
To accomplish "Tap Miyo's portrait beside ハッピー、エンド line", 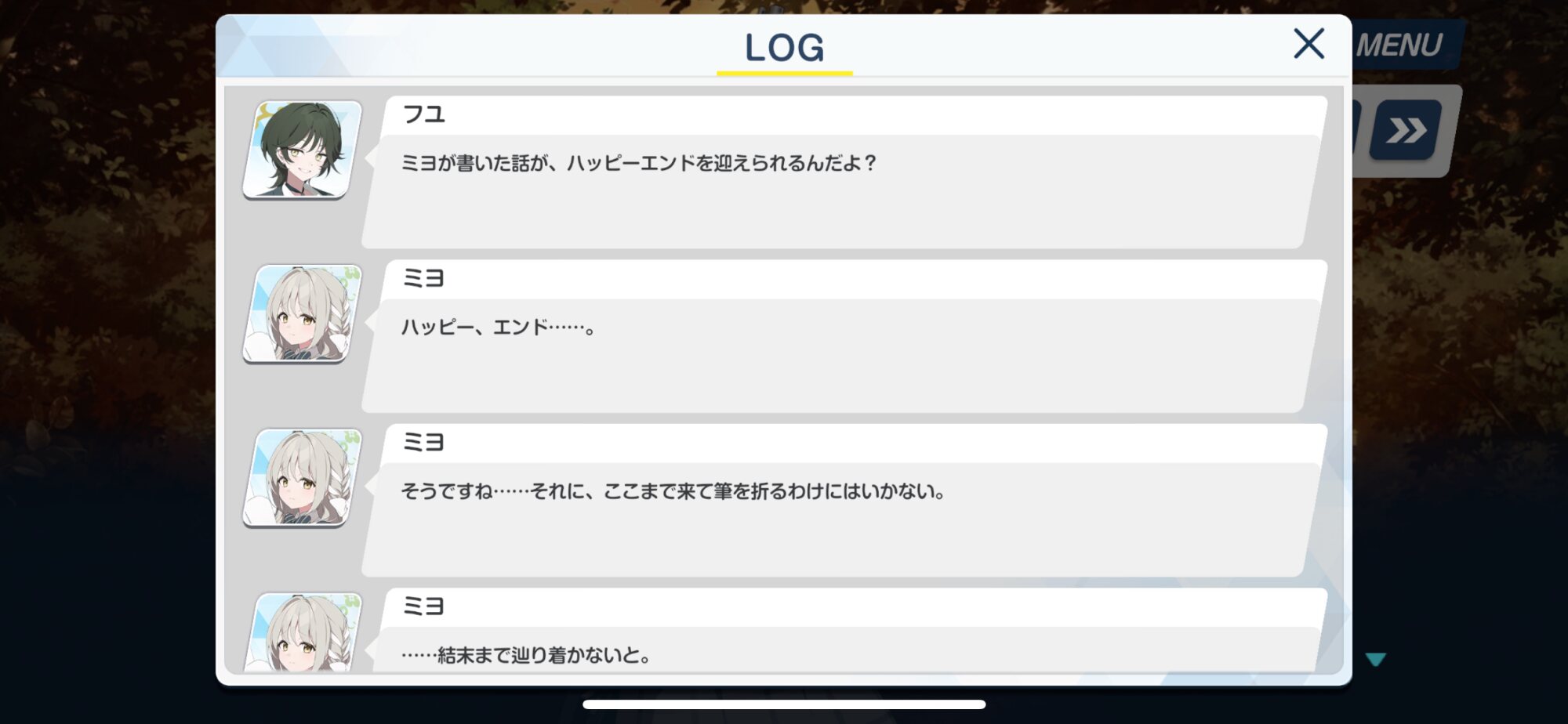I will [x=303, y=313].
